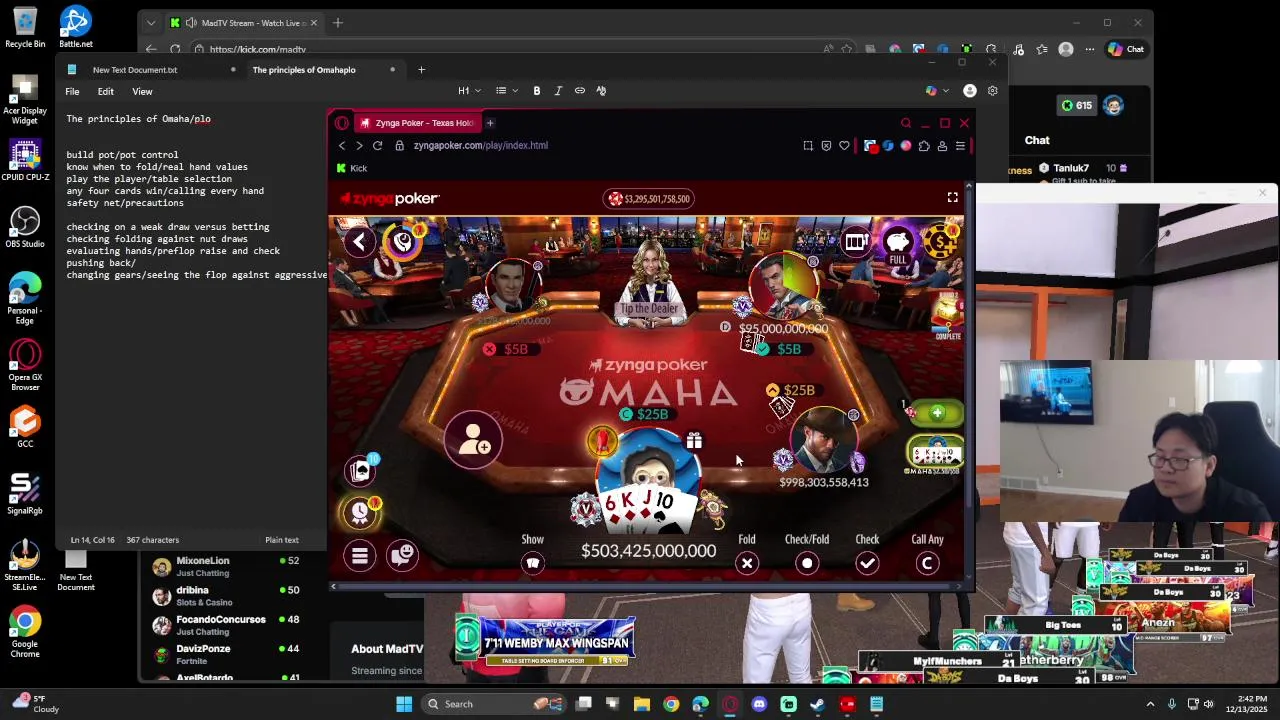Click the Plain text status bar entry
Viewport: 1280px width, 720px height.
[282, 540]
